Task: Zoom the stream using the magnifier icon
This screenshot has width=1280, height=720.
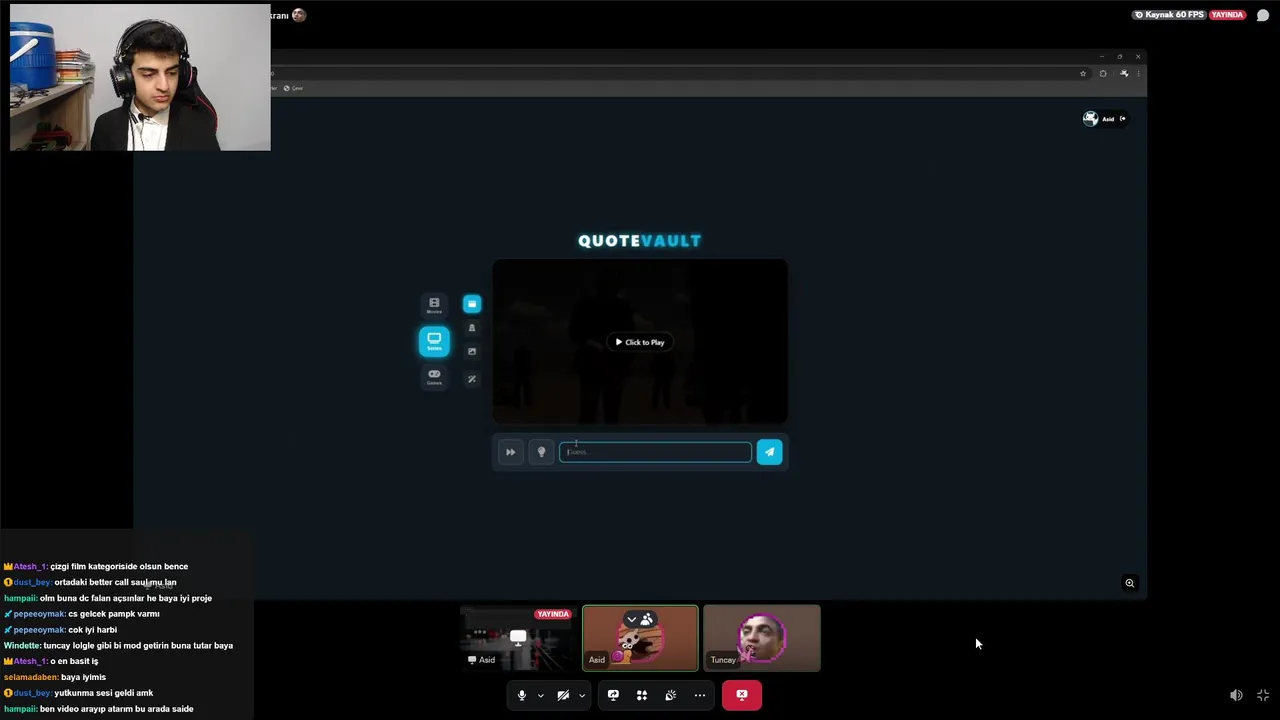Action: click(1130, 583)
